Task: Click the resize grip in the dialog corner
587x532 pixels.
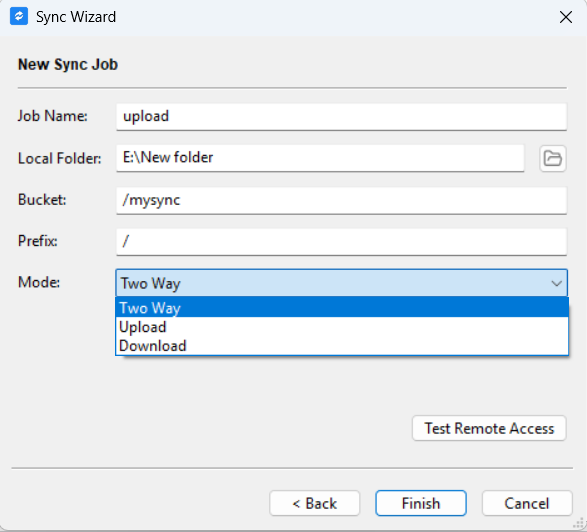Action: point(580,524)
